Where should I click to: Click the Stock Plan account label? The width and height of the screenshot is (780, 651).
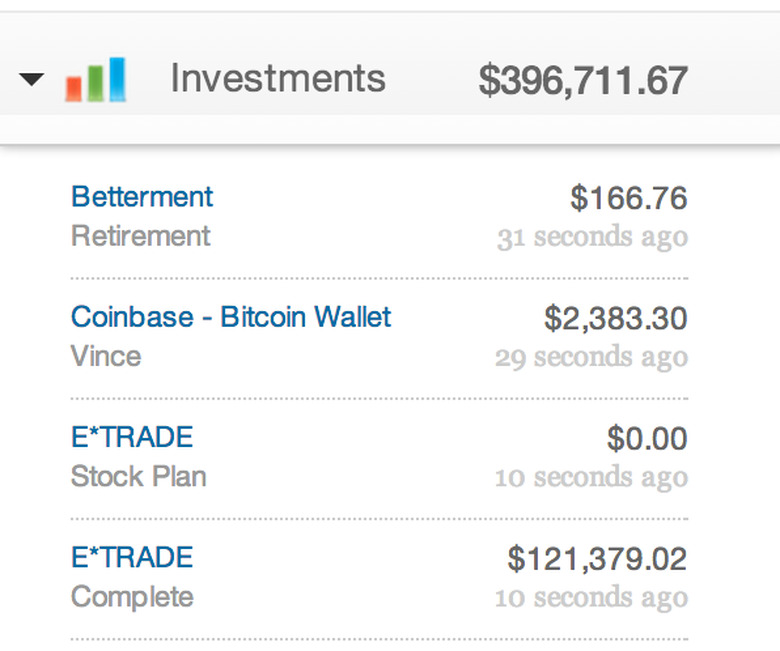click(139, 476)
